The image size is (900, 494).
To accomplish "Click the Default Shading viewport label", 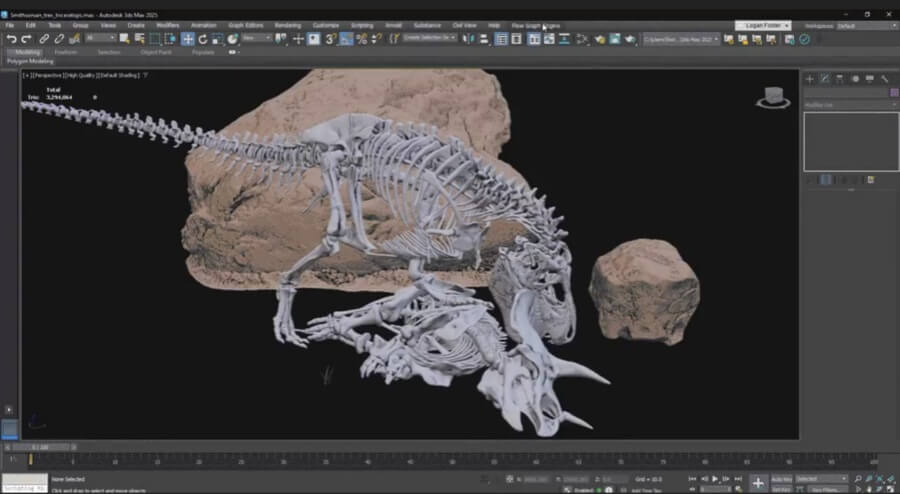I will 118,75.
